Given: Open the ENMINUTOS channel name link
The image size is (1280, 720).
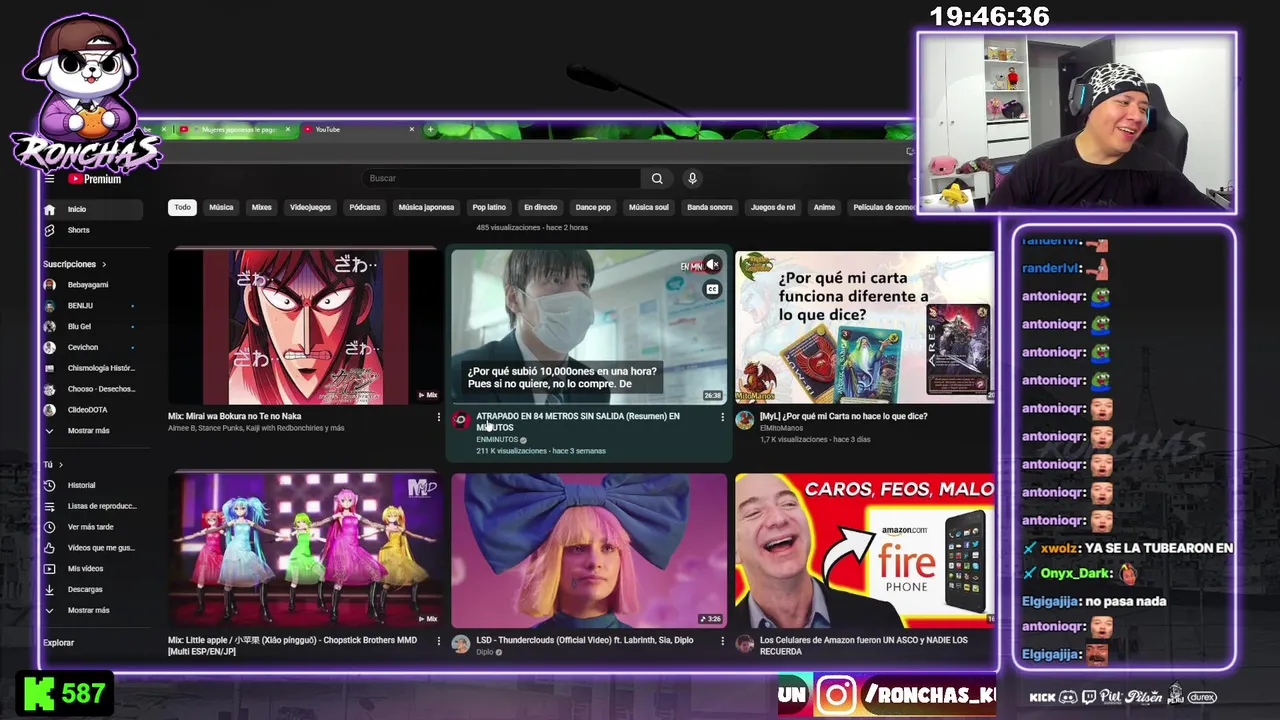Looking at the screenshot, I should coord(497,439).
